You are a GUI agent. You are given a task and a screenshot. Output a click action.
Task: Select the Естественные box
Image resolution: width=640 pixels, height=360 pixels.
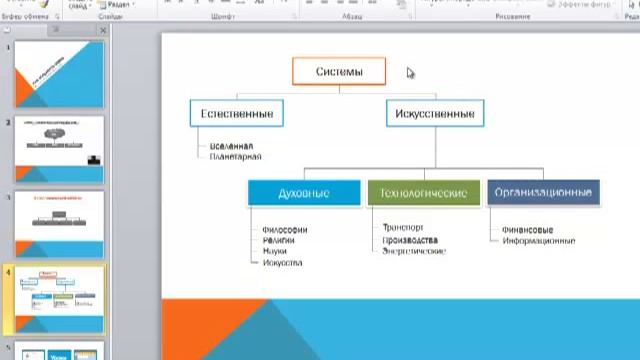click(237, 113)
